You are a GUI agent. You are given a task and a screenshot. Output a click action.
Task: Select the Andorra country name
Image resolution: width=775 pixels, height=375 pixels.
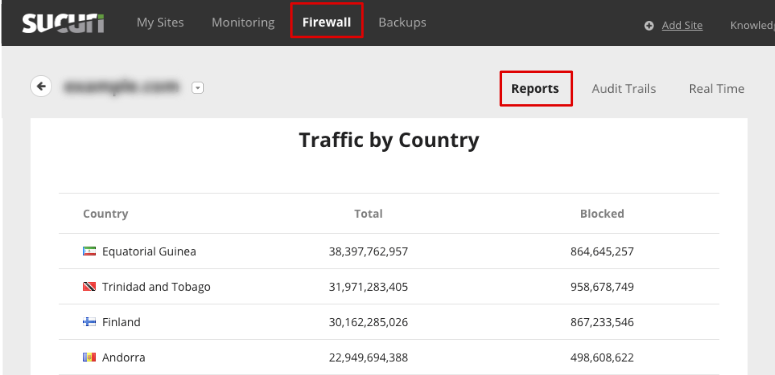click(124, 357)
